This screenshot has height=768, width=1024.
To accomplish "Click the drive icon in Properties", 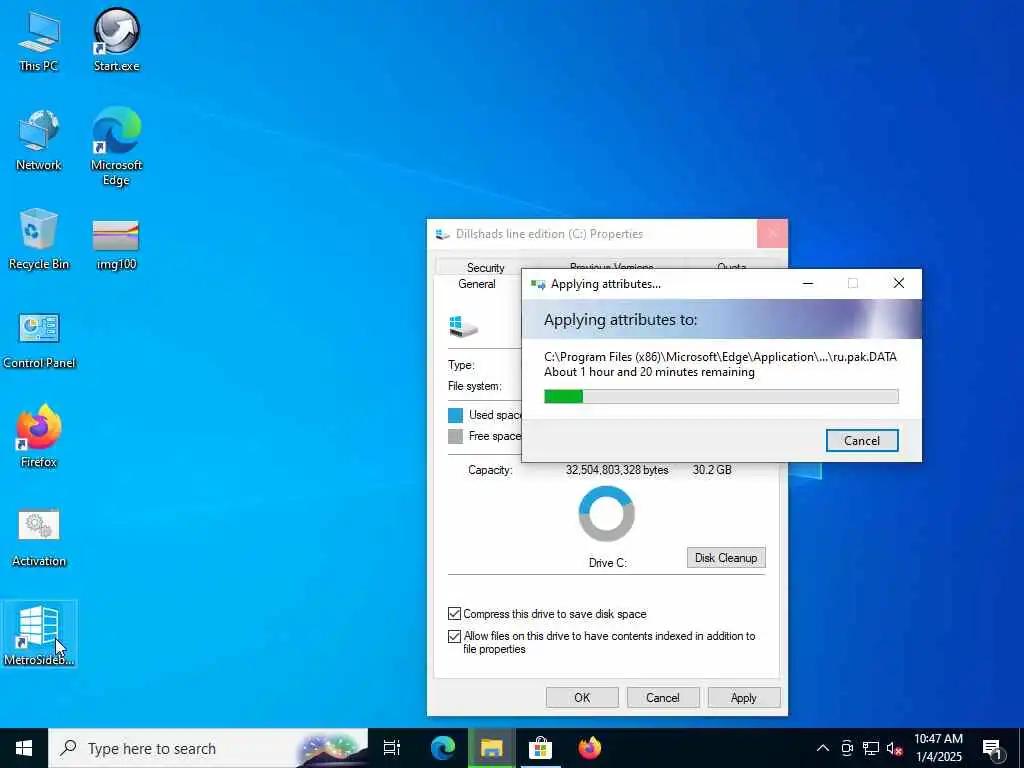I will tap(463, 327).
